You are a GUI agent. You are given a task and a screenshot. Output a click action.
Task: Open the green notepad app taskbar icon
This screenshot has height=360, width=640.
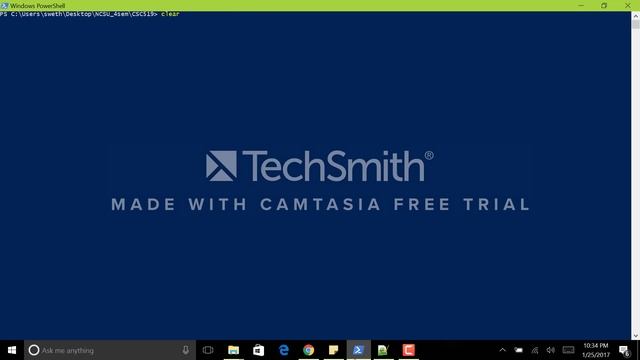[384, 350]
